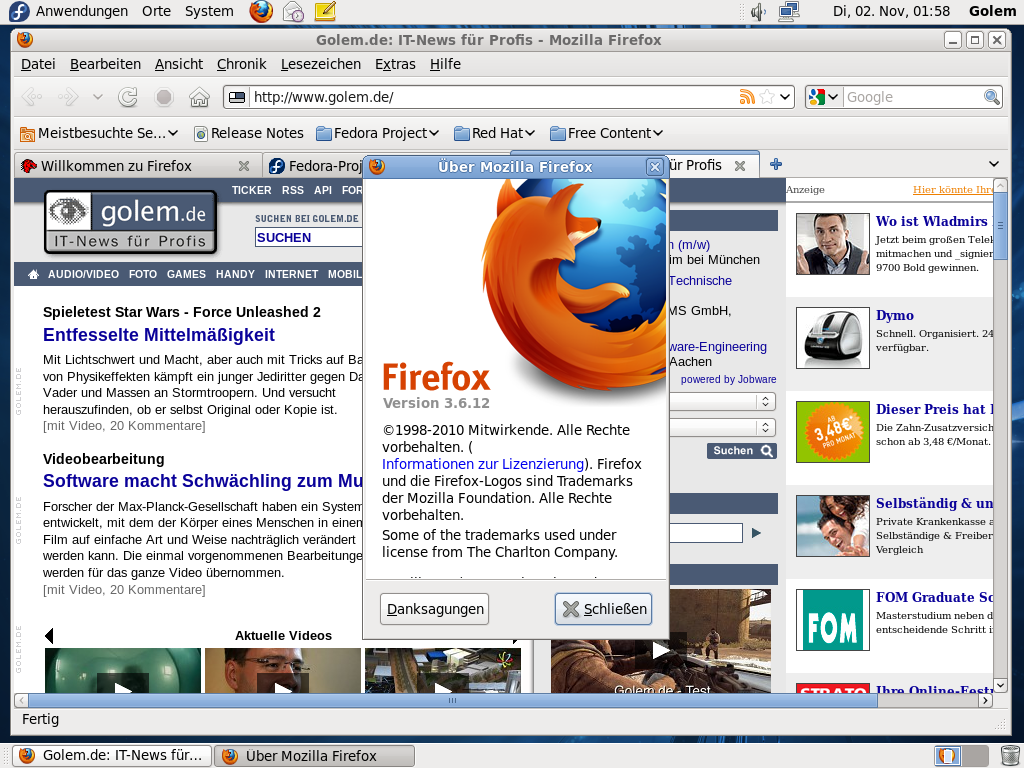The image size is (1024, 768).
Task: Click the magnifier icon in the Google search box
Action: (x=991, y=97)
